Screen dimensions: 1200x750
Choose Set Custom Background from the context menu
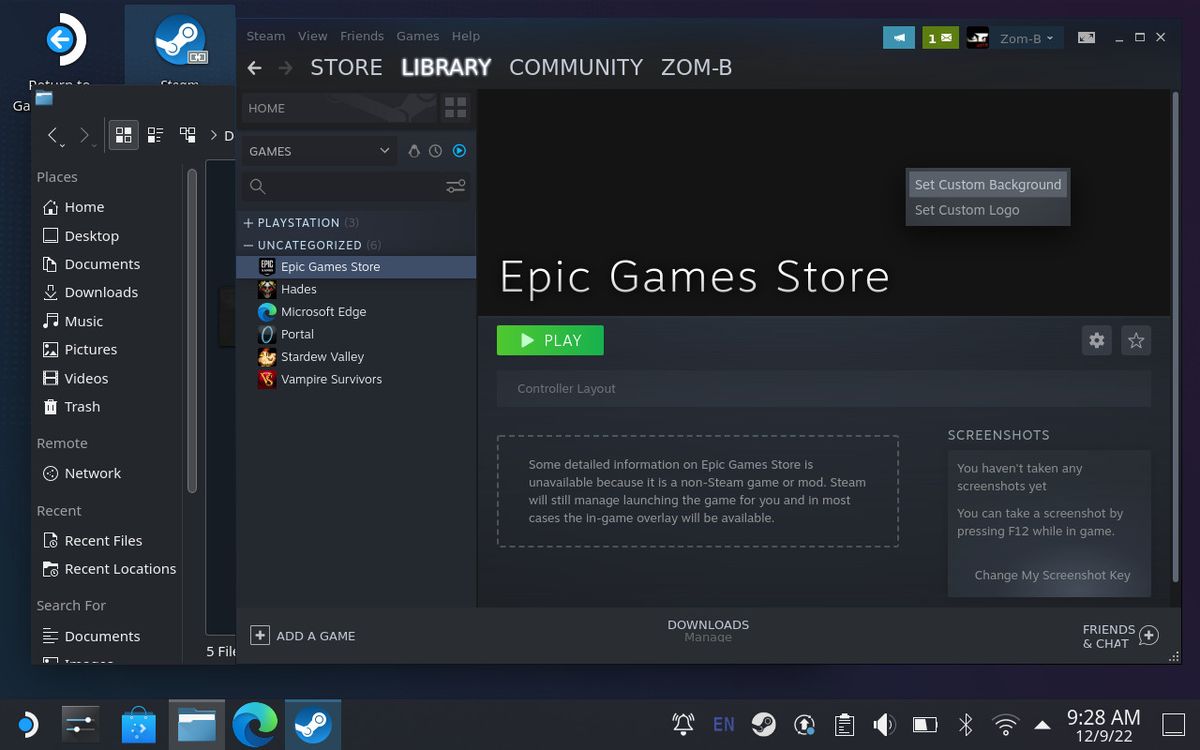coord(987,184)
